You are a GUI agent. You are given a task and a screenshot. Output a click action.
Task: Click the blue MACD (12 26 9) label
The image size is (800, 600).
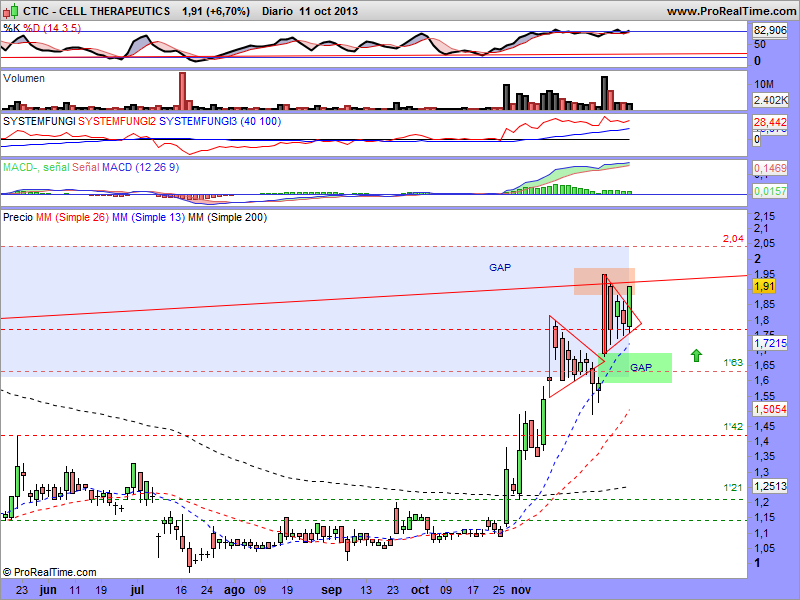point(140,167)
